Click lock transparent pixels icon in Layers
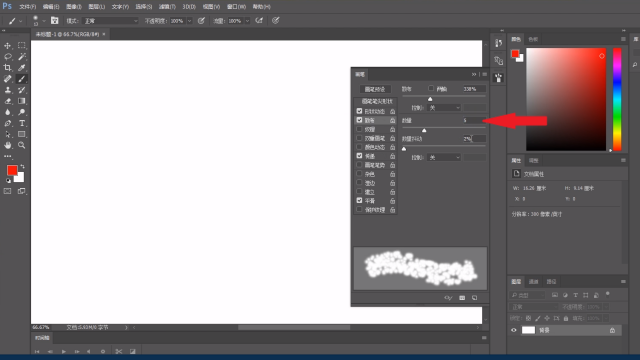 point(529,318)
